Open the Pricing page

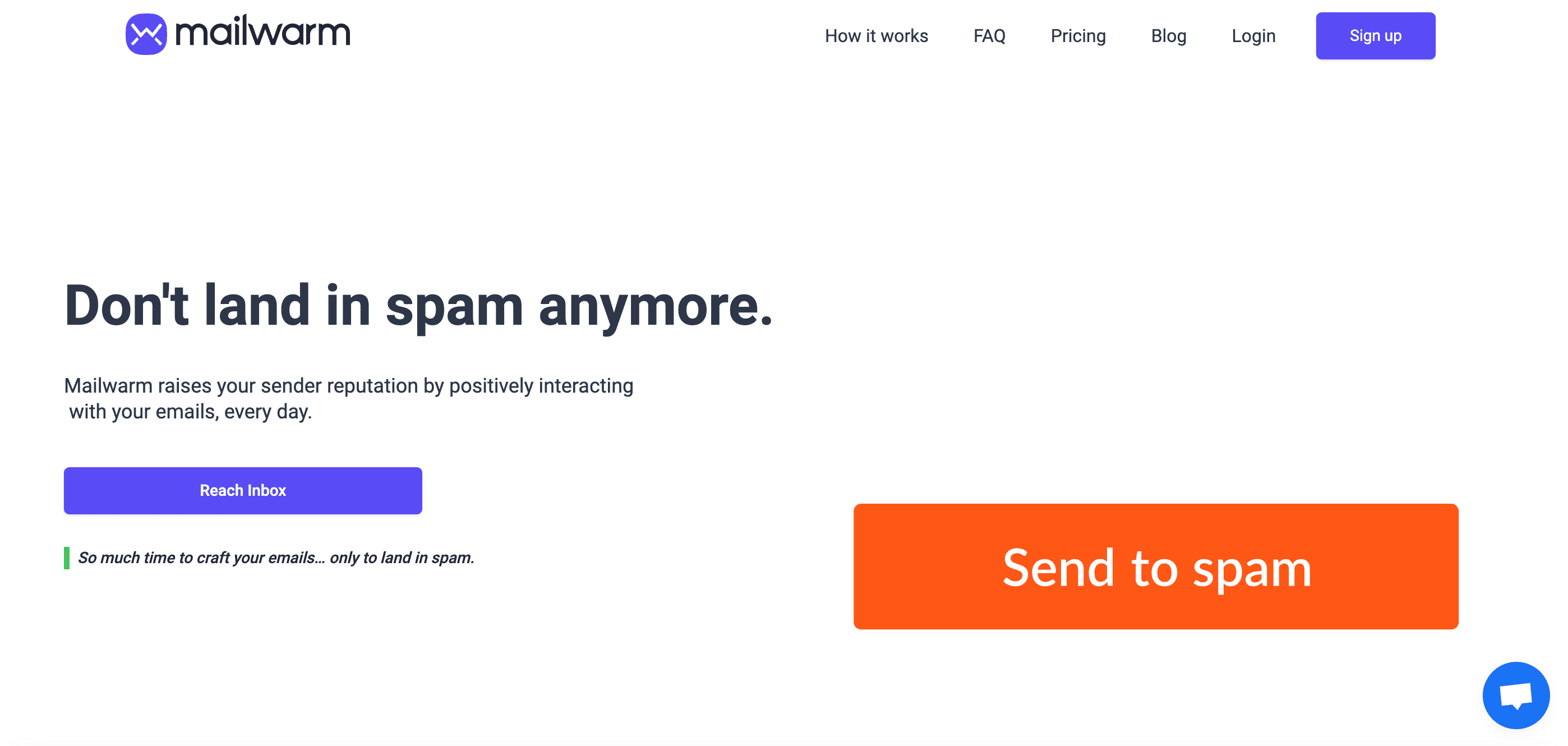1078,35
